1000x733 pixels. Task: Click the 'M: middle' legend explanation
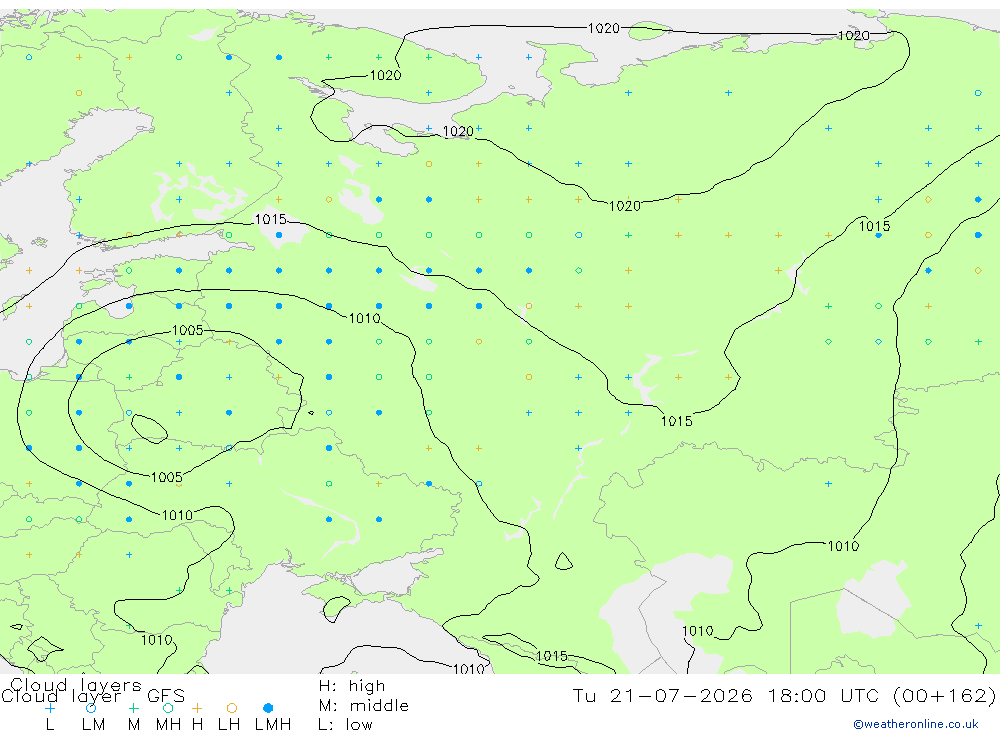(364, 706)
